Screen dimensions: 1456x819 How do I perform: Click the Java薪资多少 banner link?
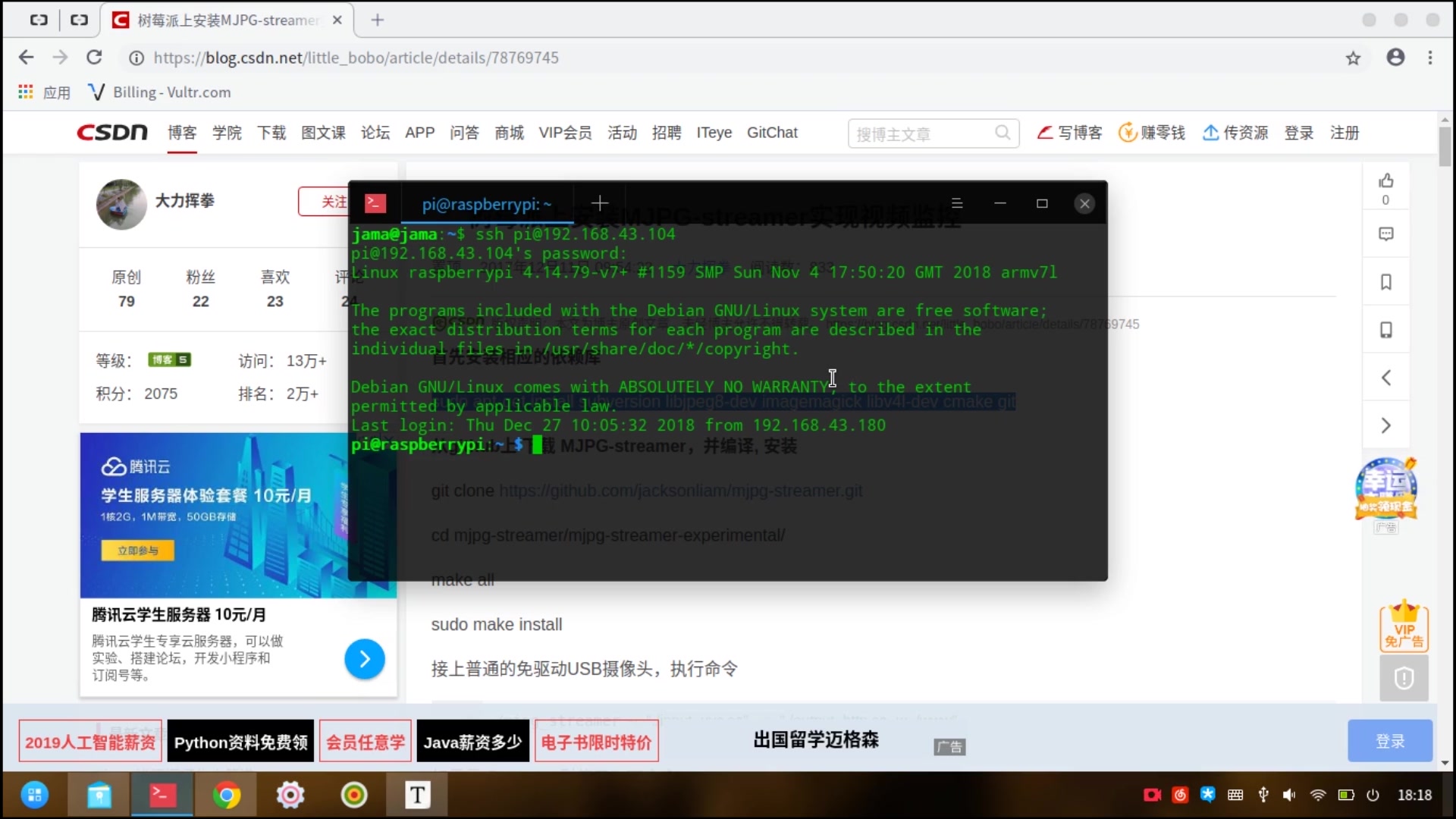click(472, 742)
